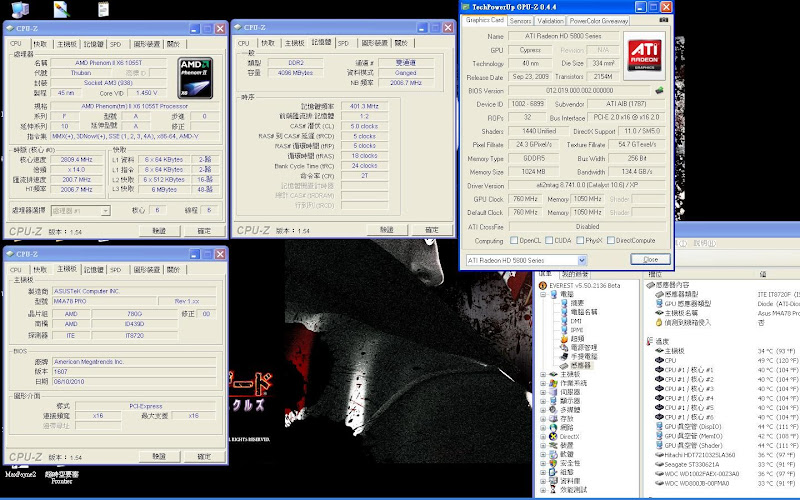Expand the 主機板 node in EVEREST tree
The width and height of the screenshot is (800, 500).
point(543,374)
